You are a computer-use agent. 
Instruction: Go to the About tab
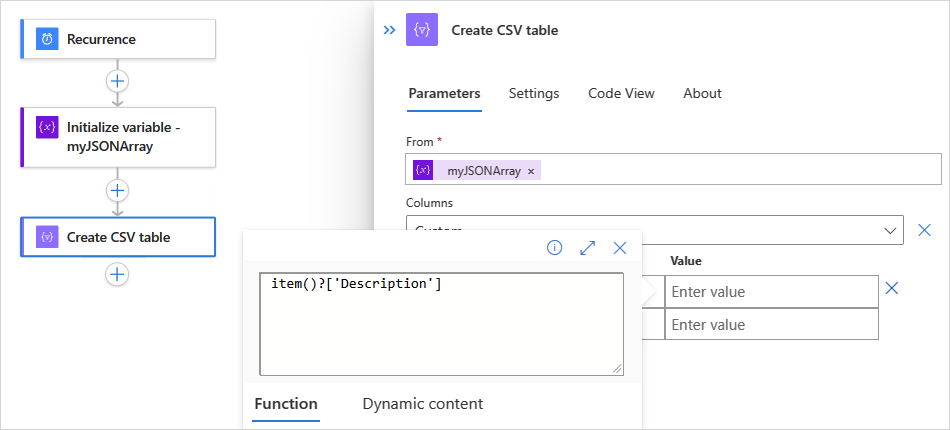click(x=702, y=93)
